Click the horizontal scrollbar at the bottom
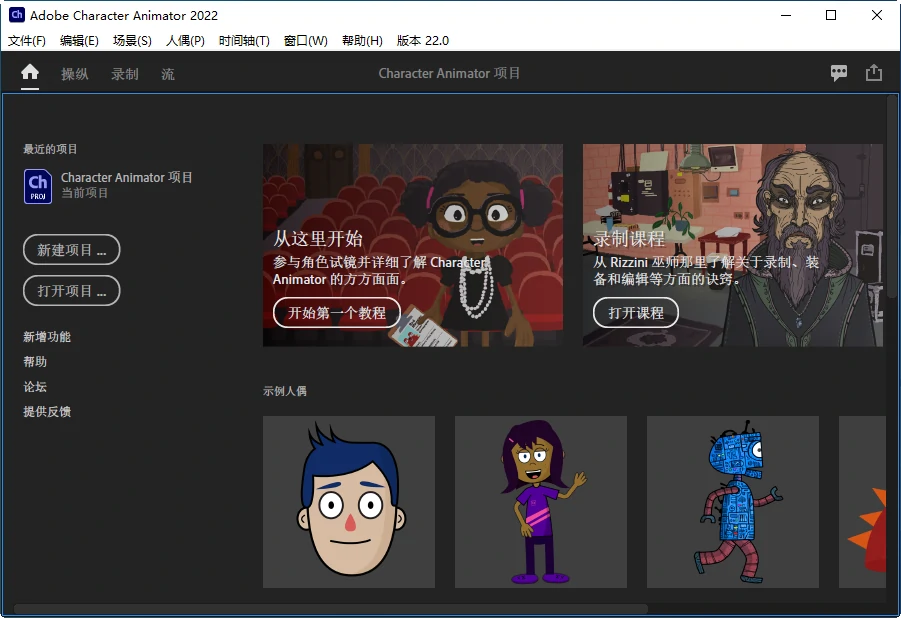This screenshot has width=901, height=618. point(330,608)
